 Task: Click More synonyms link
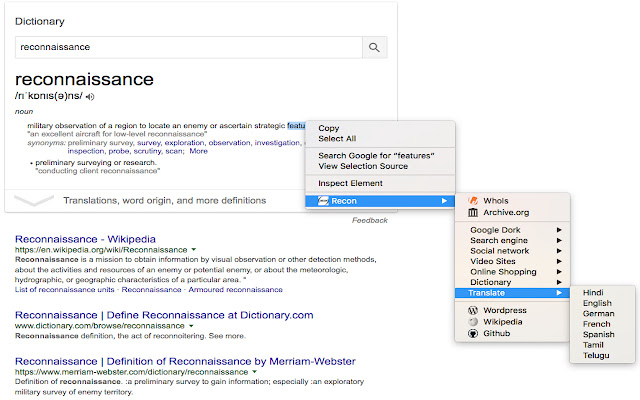click(198, 151)
